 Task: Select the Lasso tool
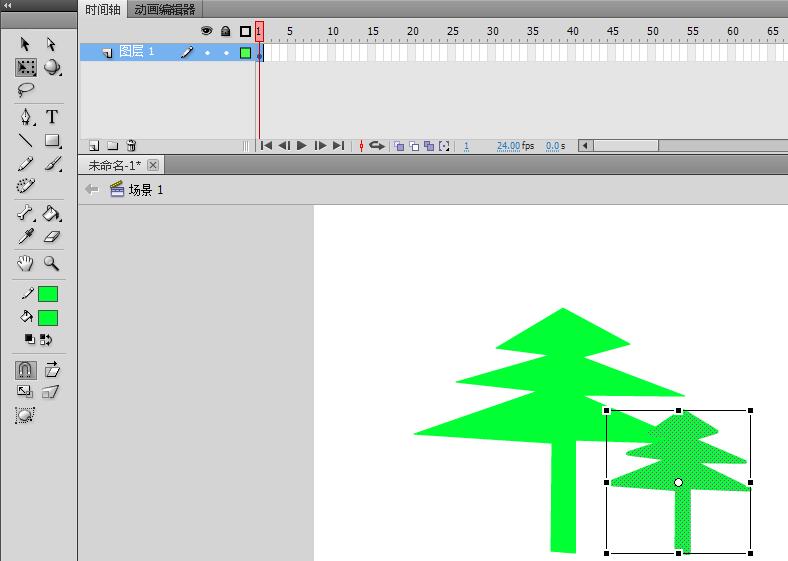point(26,90)
